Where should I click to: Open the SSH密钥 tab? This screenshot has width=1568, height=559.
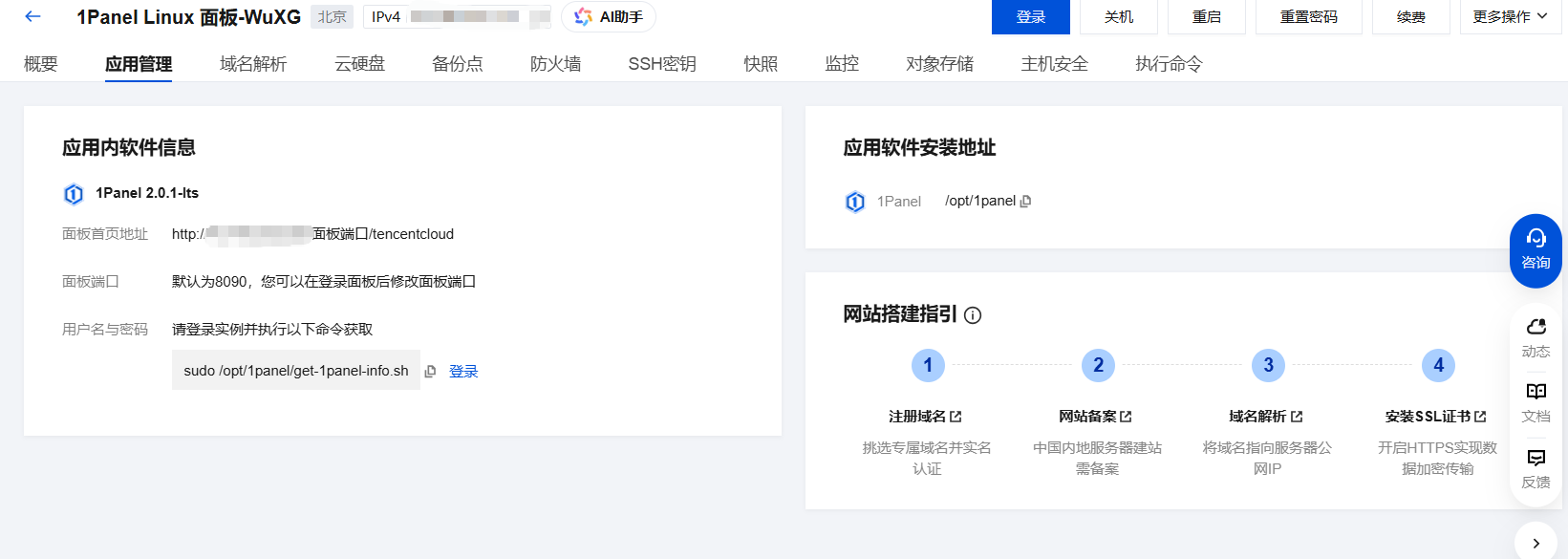tap(661, 64)
